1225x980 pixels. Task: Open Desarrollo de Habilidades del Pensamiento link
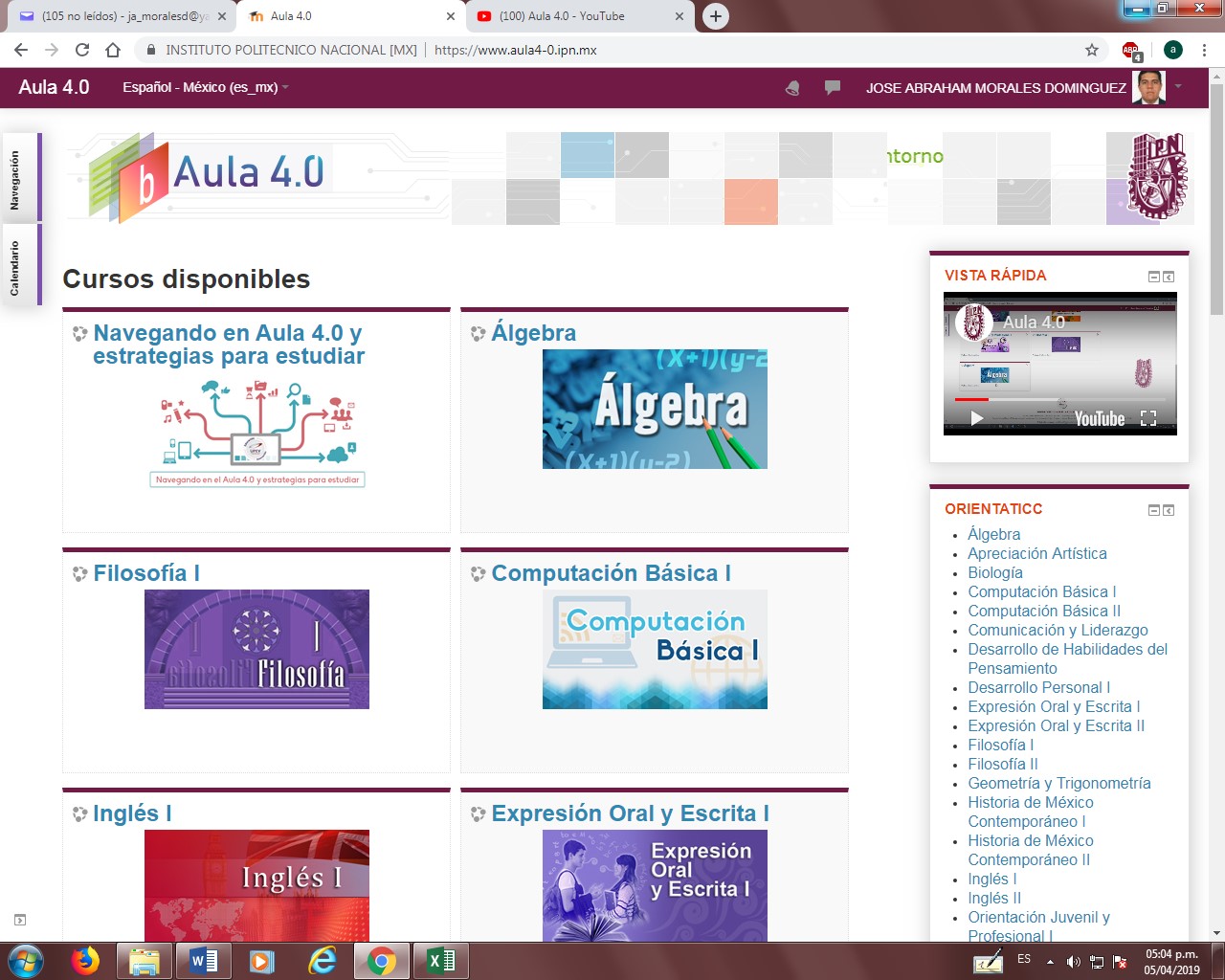pyautogui.click(x=1068, y=658)
